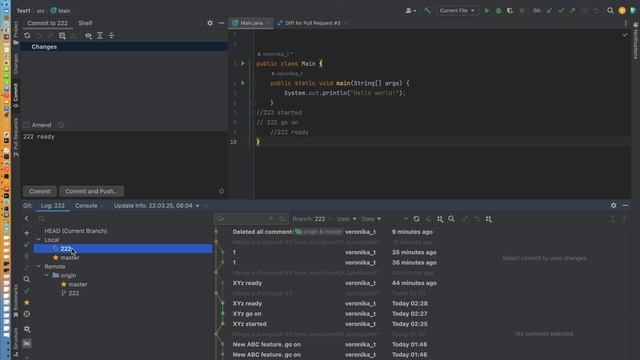Run with Coverage icon in top toolbar
The width and height of the screenshot is (640, 360).
(510, 11)
